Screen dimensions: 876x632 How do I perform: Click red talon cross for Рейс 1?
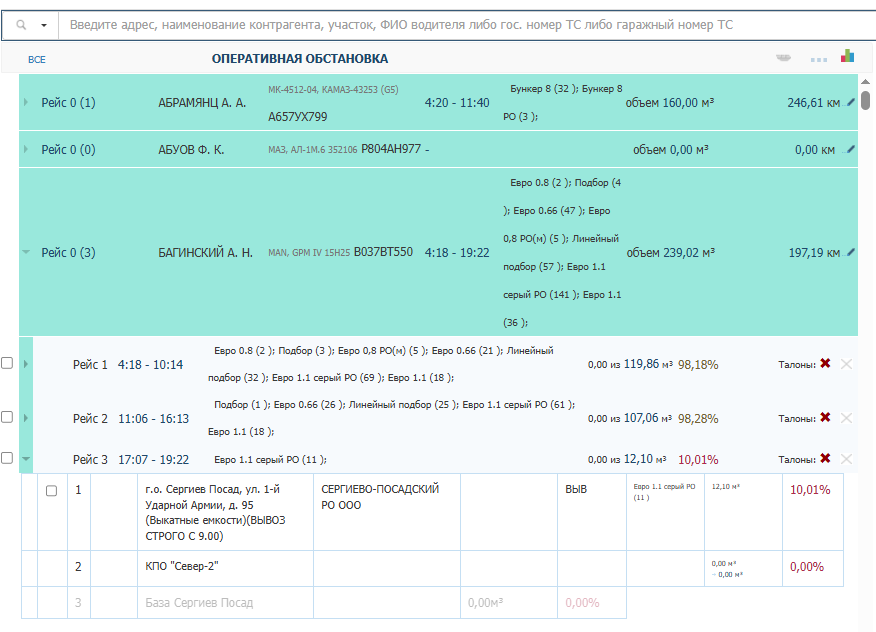pyautogui.click(x=825, y=364)
